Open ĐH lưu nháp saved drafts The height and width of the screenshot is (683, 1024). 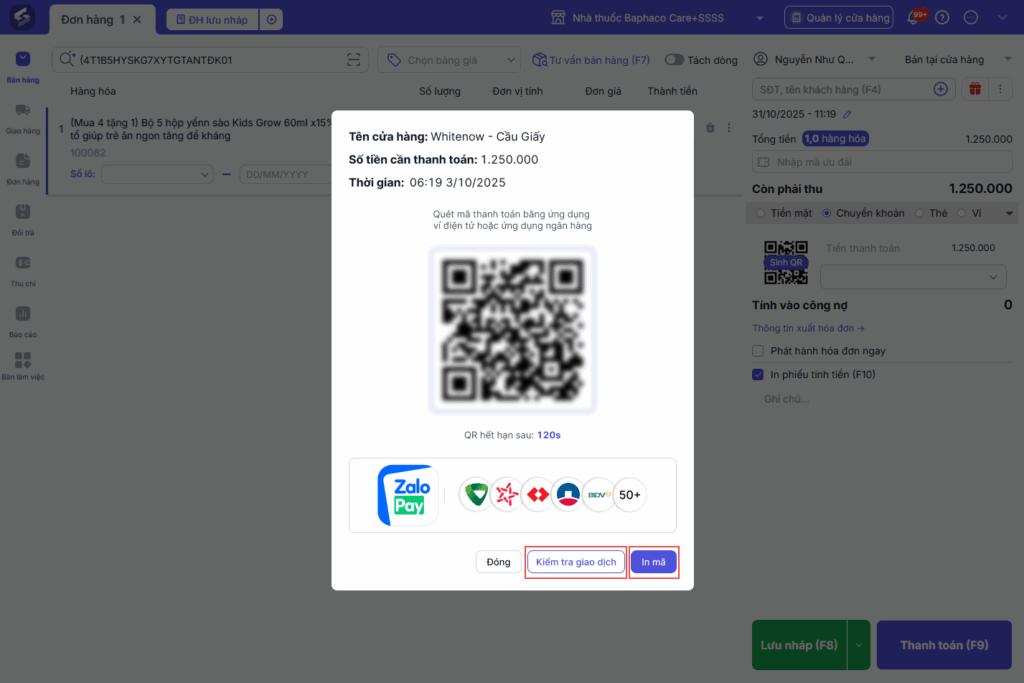point(213,20)
